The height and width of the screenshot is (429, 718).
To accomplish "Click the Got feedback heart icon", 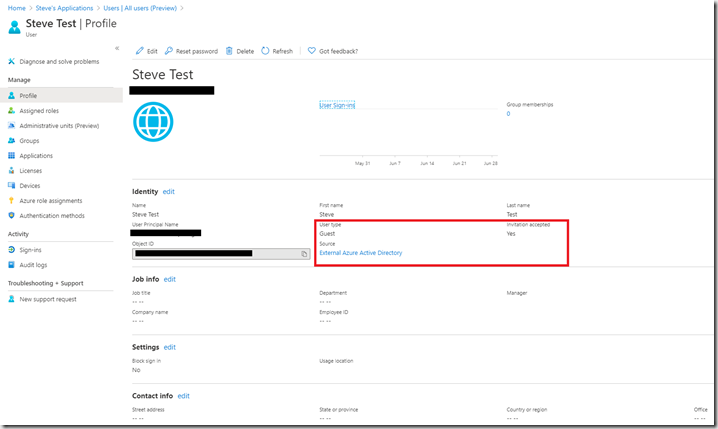I will [x=311, y=51].
